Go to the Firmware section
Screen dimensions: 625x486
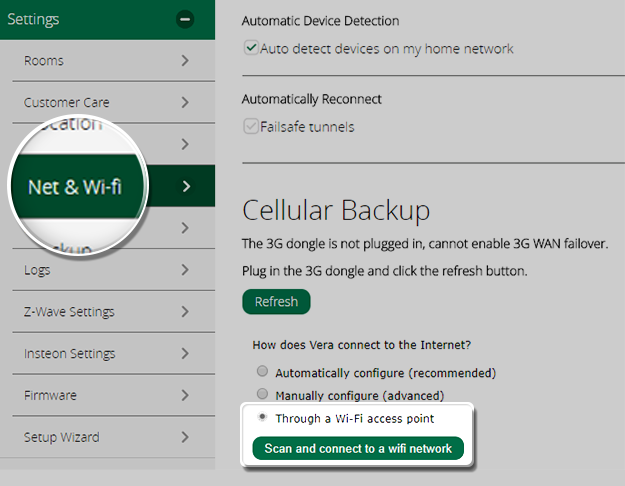pyautogui.click(x=50, y=396)
